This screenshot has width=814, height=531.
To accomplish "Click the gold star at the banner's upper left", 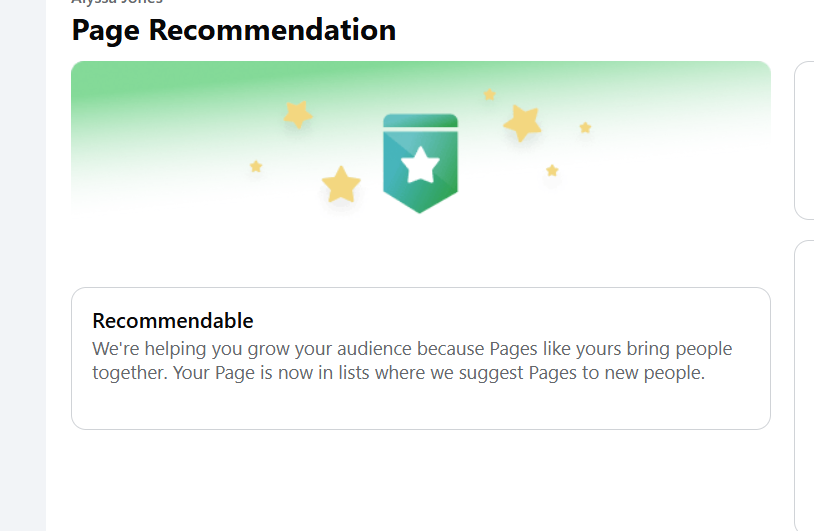I will click(297, 114).
